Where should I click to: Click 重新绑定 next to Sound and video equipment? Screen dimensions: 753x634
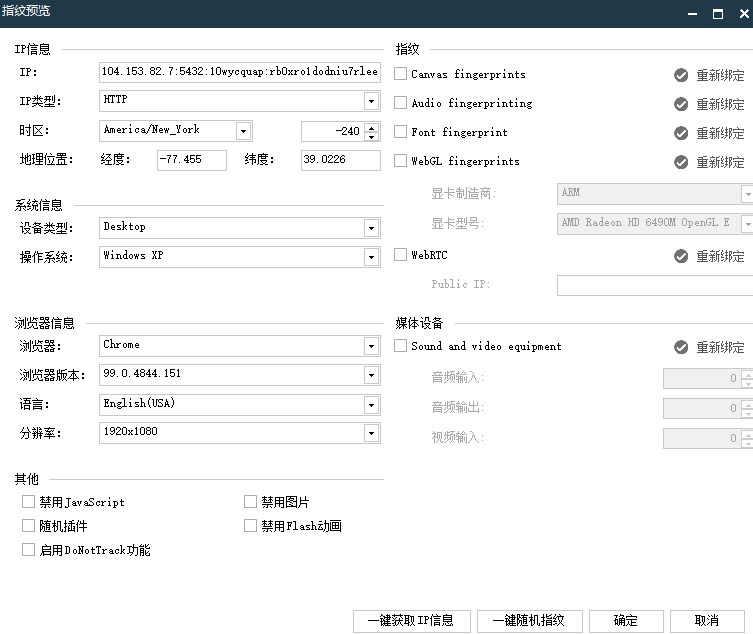[x=720, y=347]
